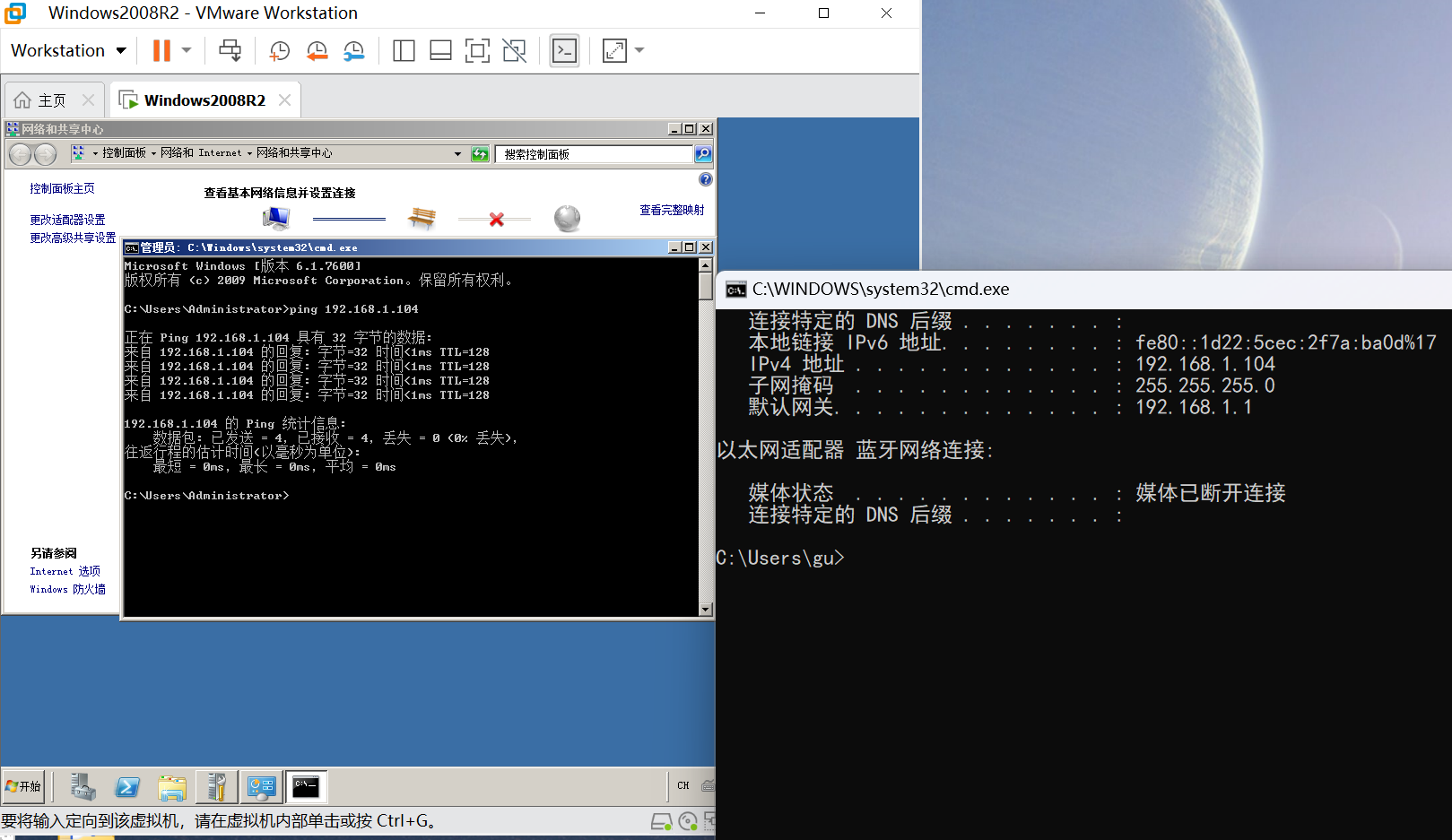Click the Internet globe icon in map
Viewport: 1452px width, 840px height.
pyautogui.click(x=567, y=218)
